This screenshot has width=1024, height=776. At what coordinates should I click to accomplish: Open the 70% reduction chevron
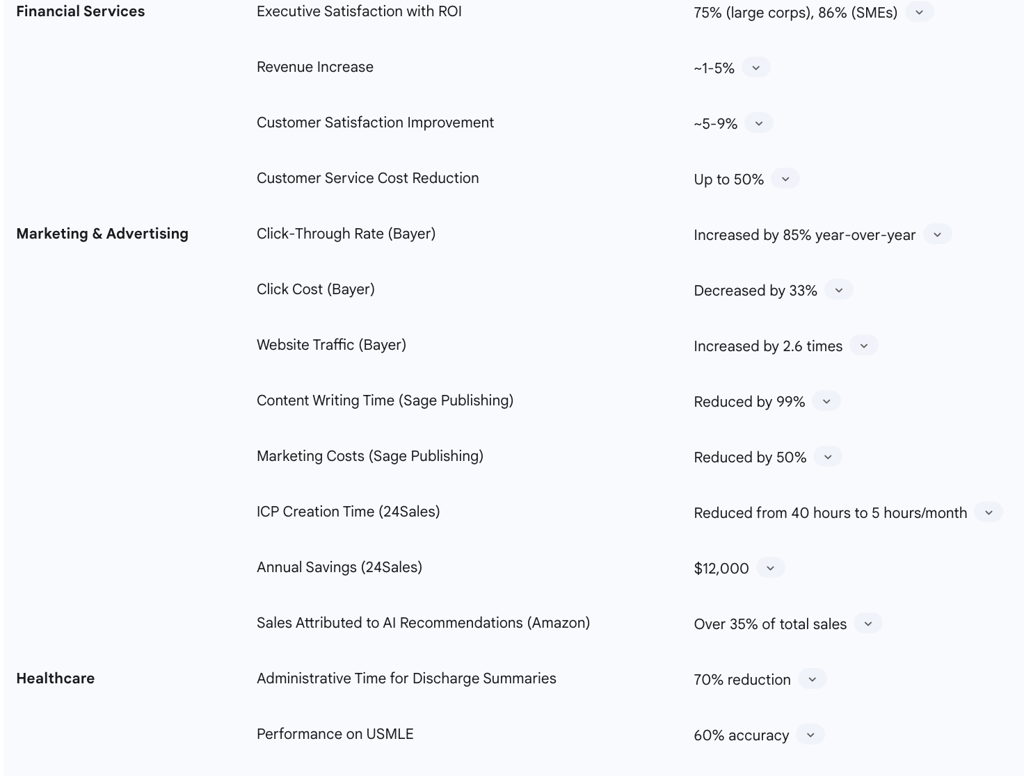coord(812,679)
